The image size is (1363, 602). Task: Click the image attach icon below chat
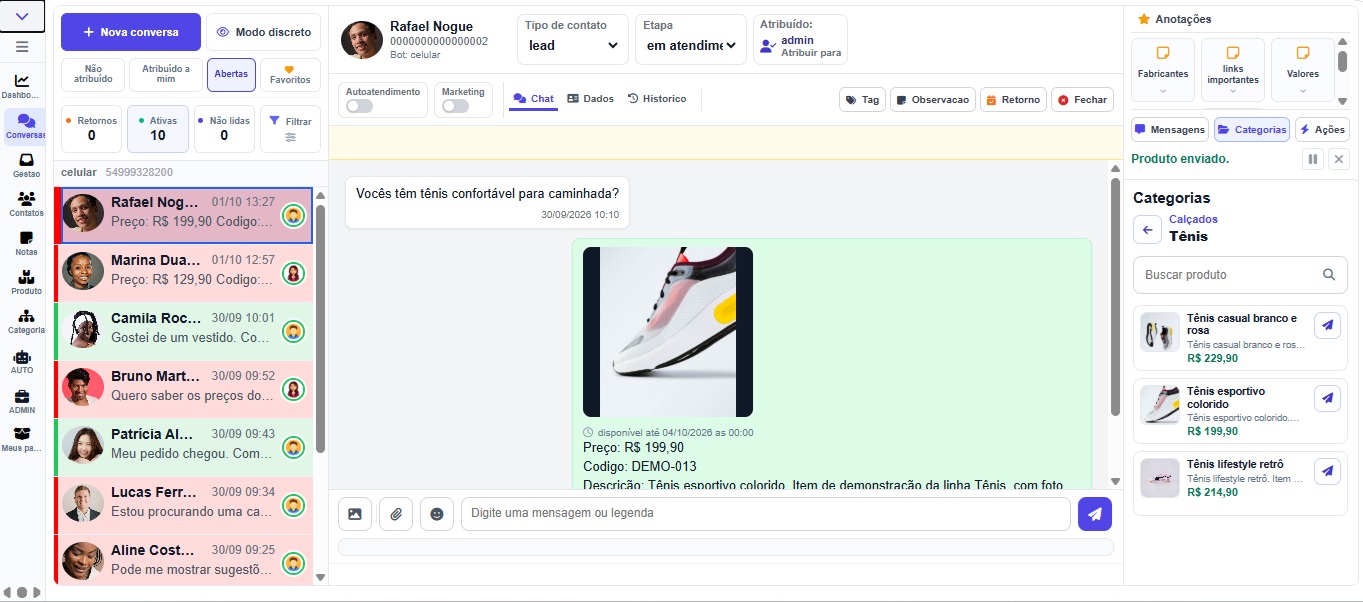[x=355, y=514]
